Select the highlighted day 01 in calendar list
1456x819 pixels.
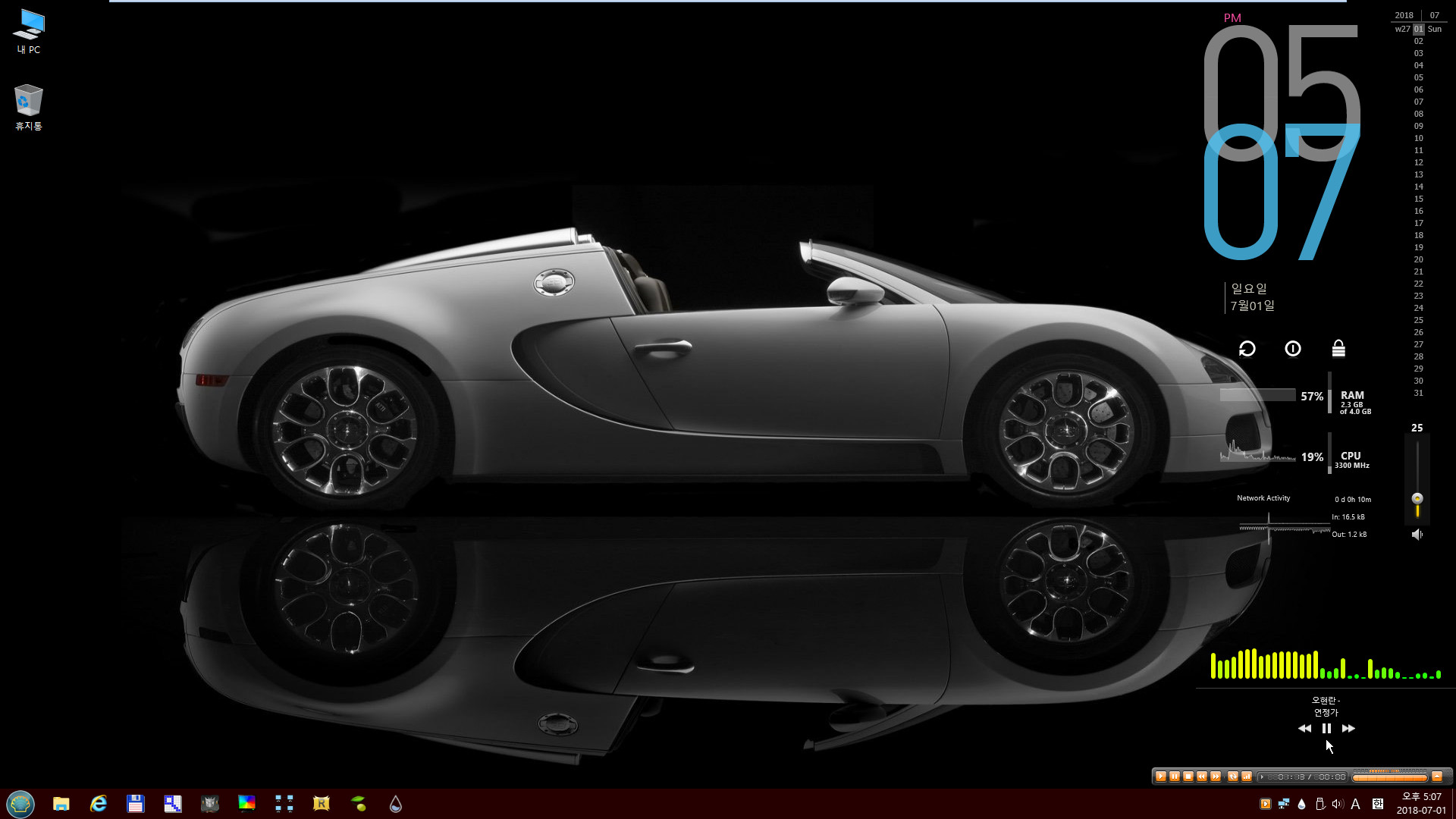pos(1418,29)
